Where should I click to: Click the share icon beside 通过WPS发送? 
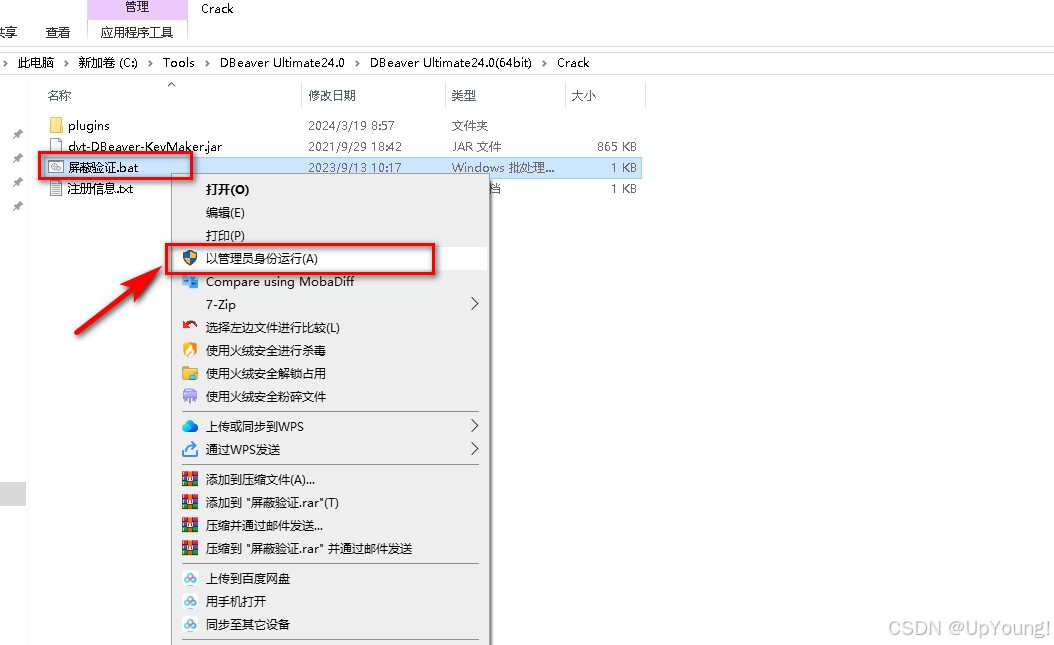pyautogui.click(x=190, y=449)
